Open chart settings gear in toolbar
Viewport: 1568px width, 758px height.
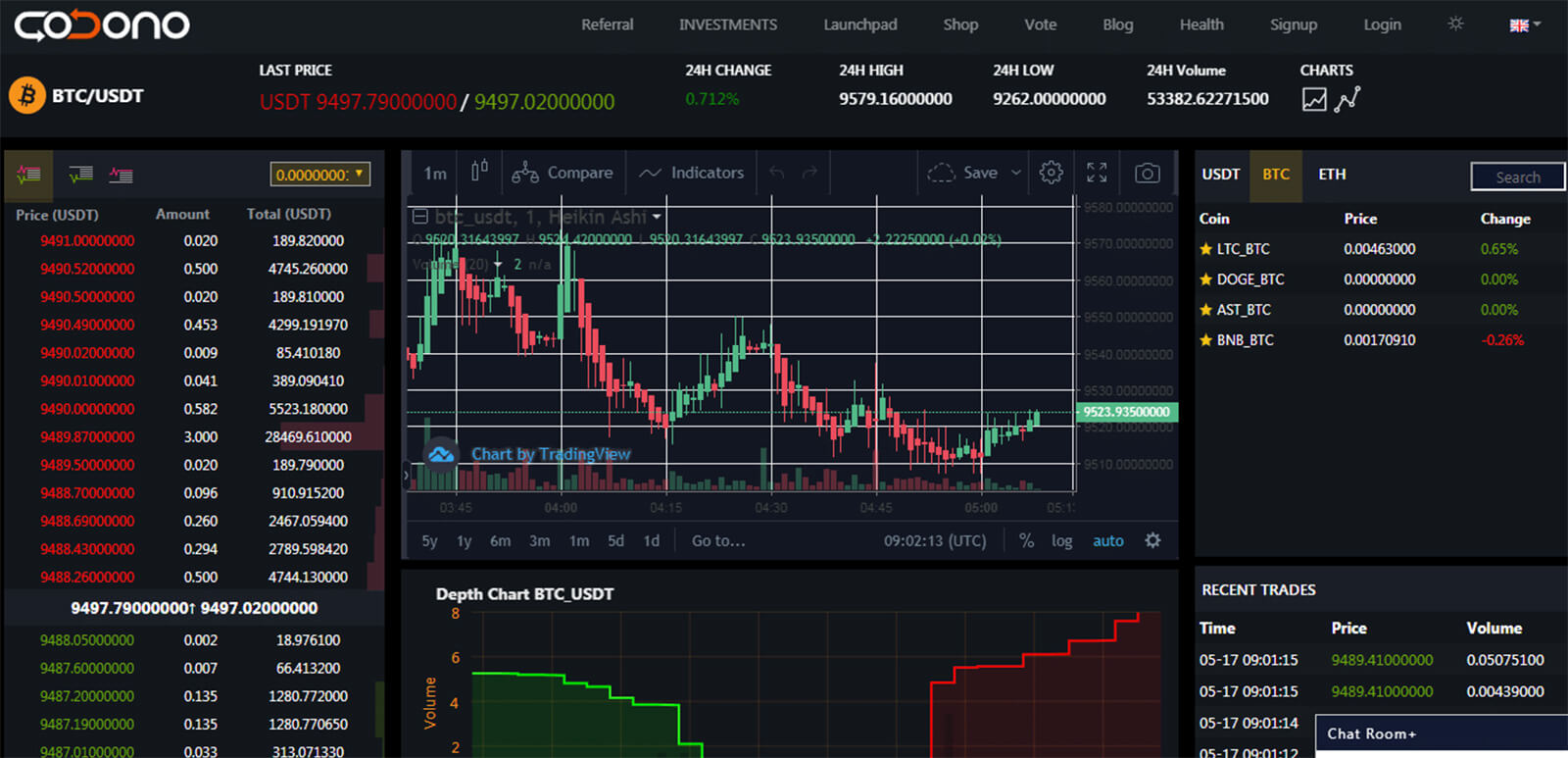tap(1051, 174)
